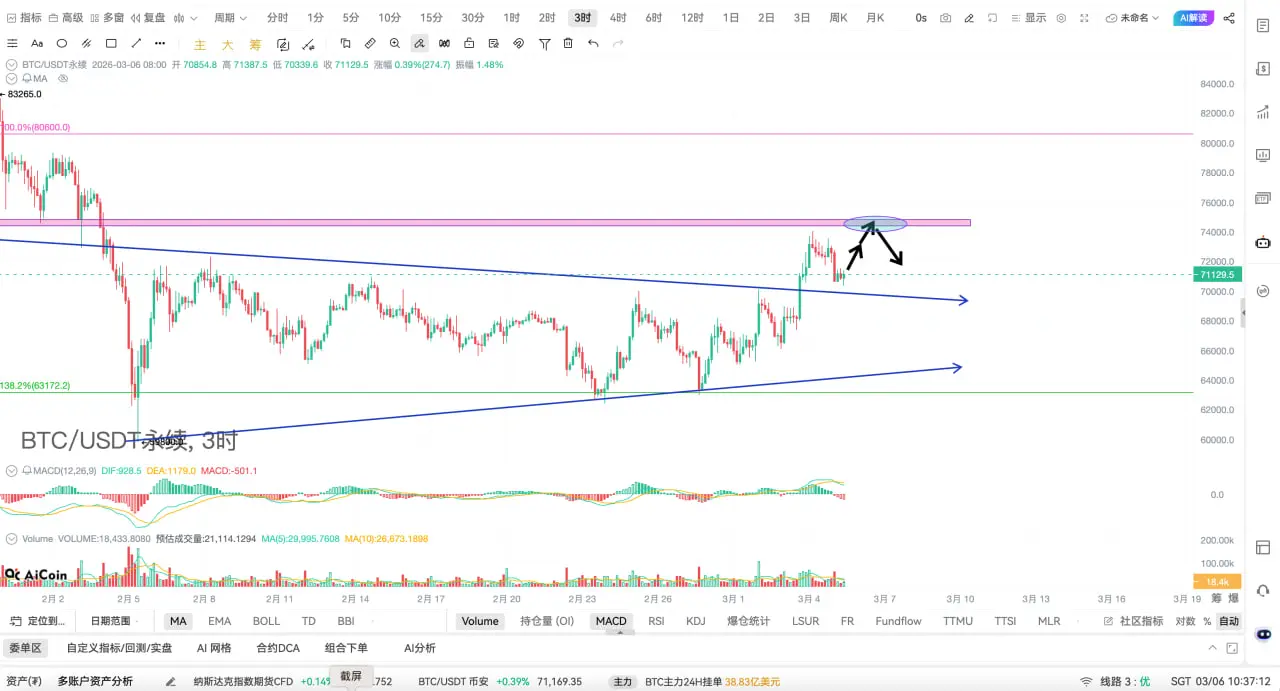Screen dimensions: 1280x691
Task: Click the 71129.5 current price label
Action: click(x=1217, y=274)
